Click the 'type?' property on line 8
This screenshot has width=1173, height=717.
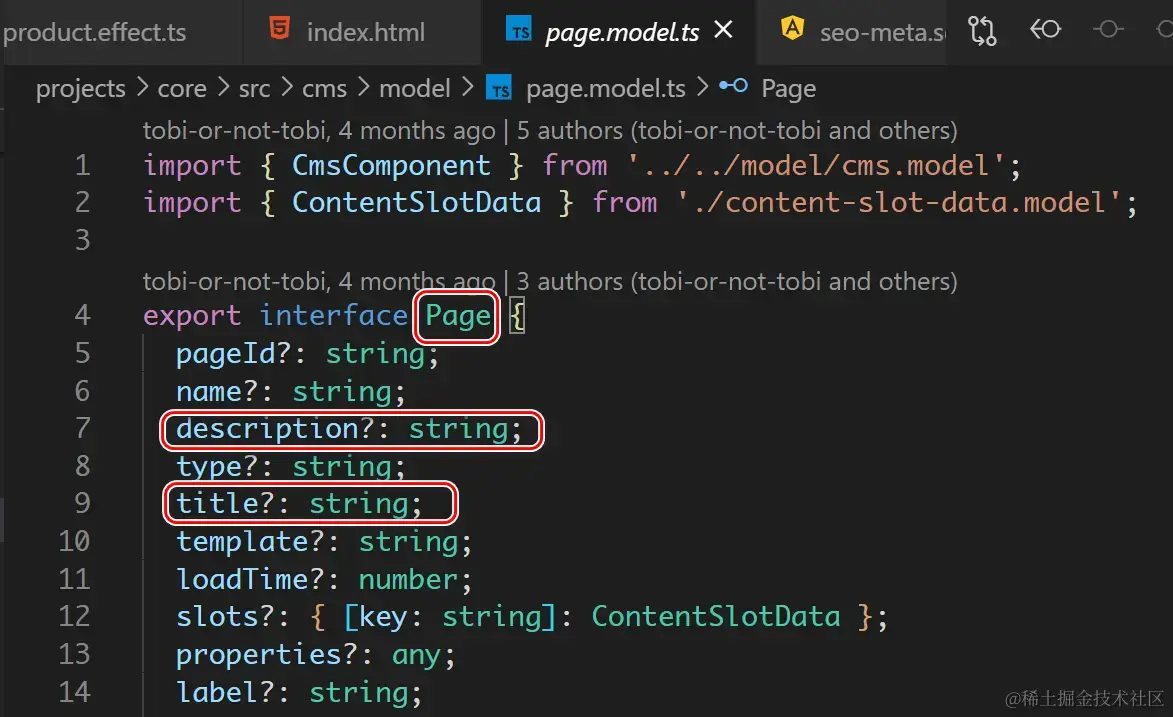pos(216,467)
